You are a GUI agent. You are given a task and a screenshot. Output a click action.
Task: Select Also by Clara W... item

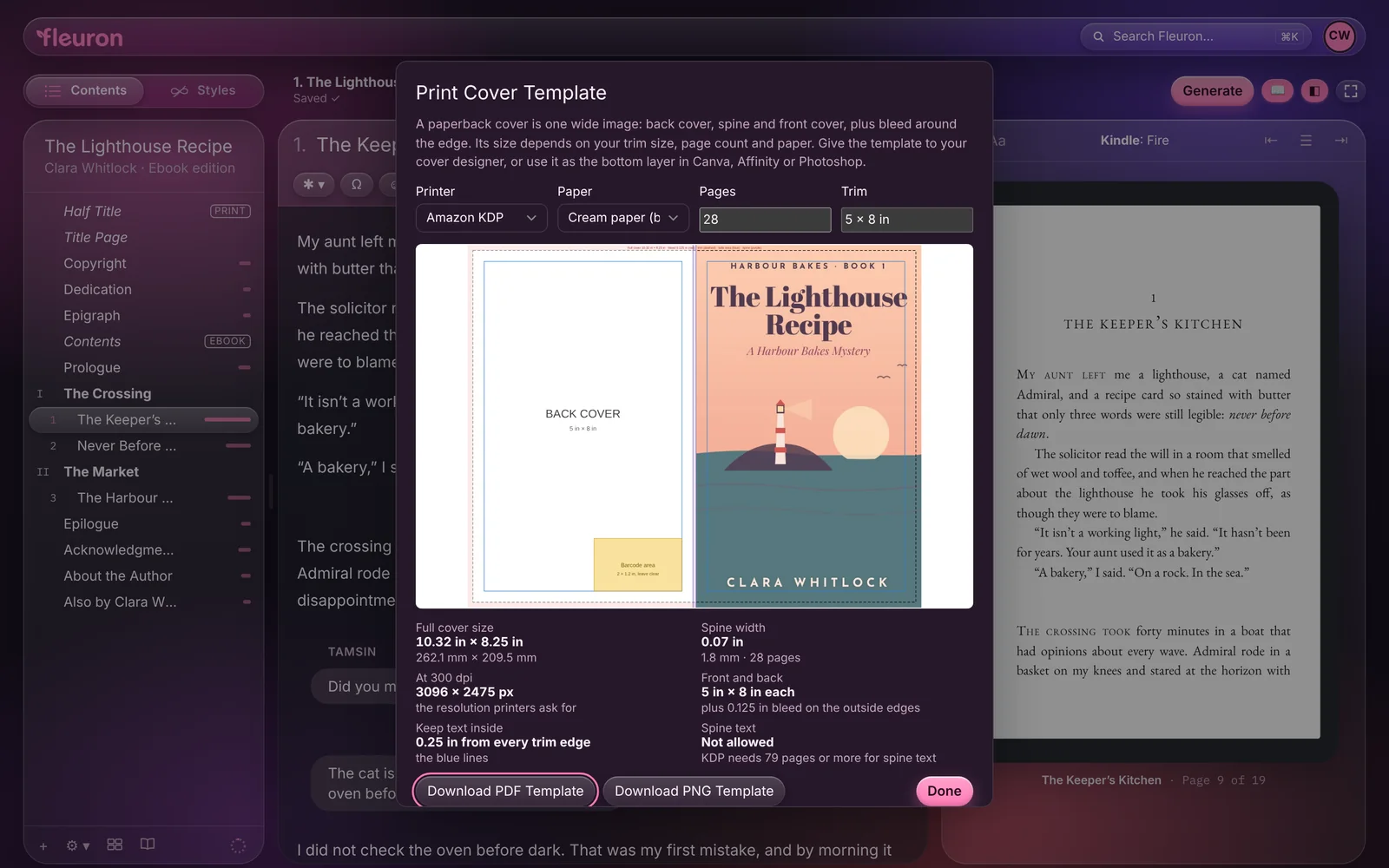(144, 602)
